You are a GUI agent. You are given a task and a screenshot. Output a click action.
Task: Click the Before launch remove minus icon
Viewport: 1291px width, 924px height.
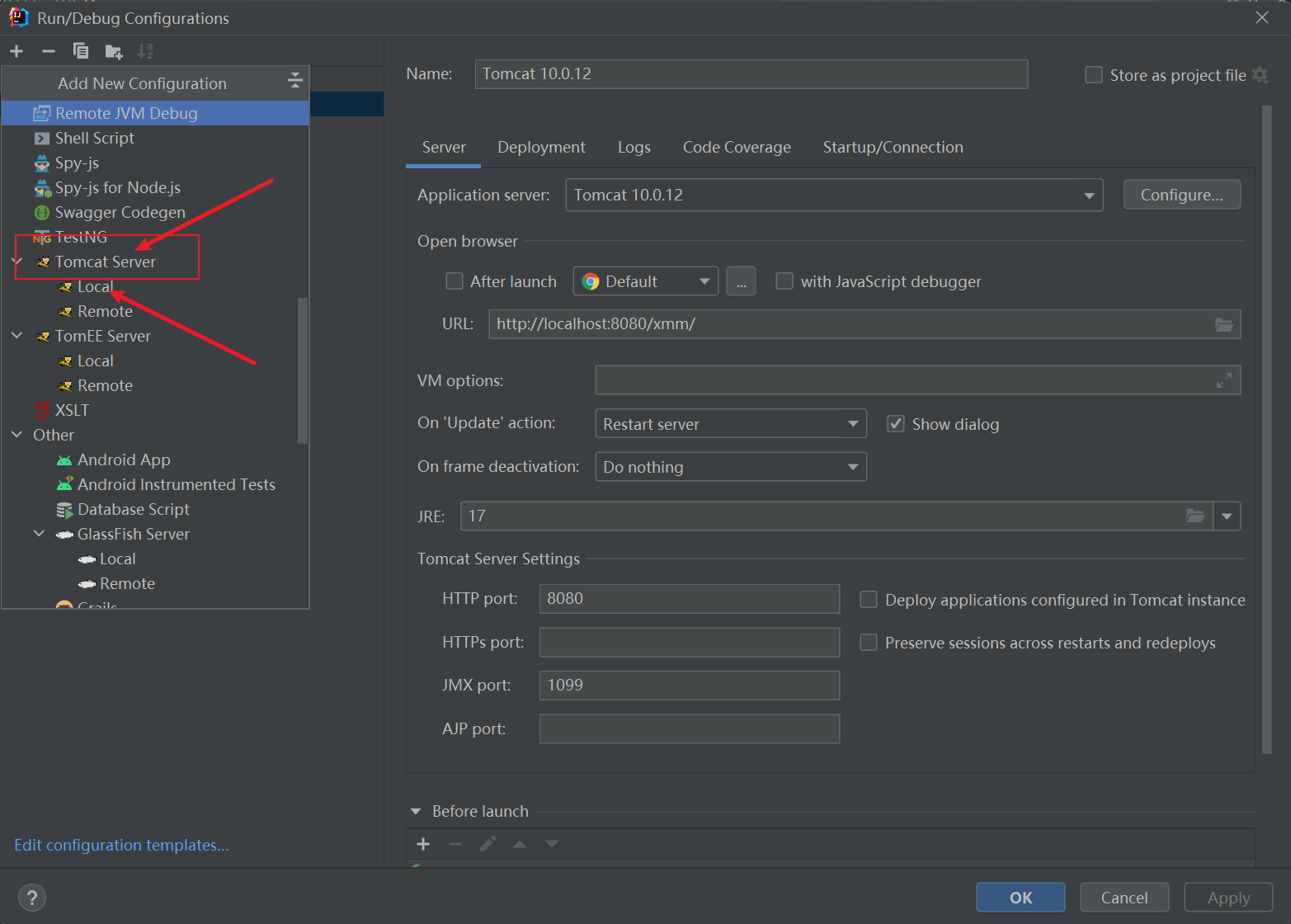455,844
